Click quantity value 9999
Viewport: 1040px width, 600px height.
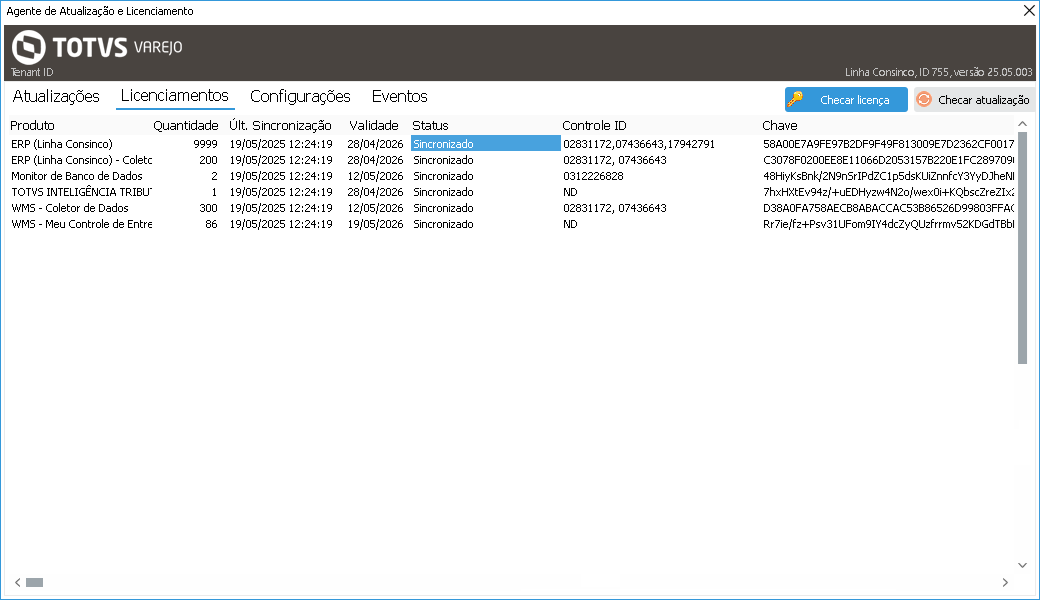(205, 144)
